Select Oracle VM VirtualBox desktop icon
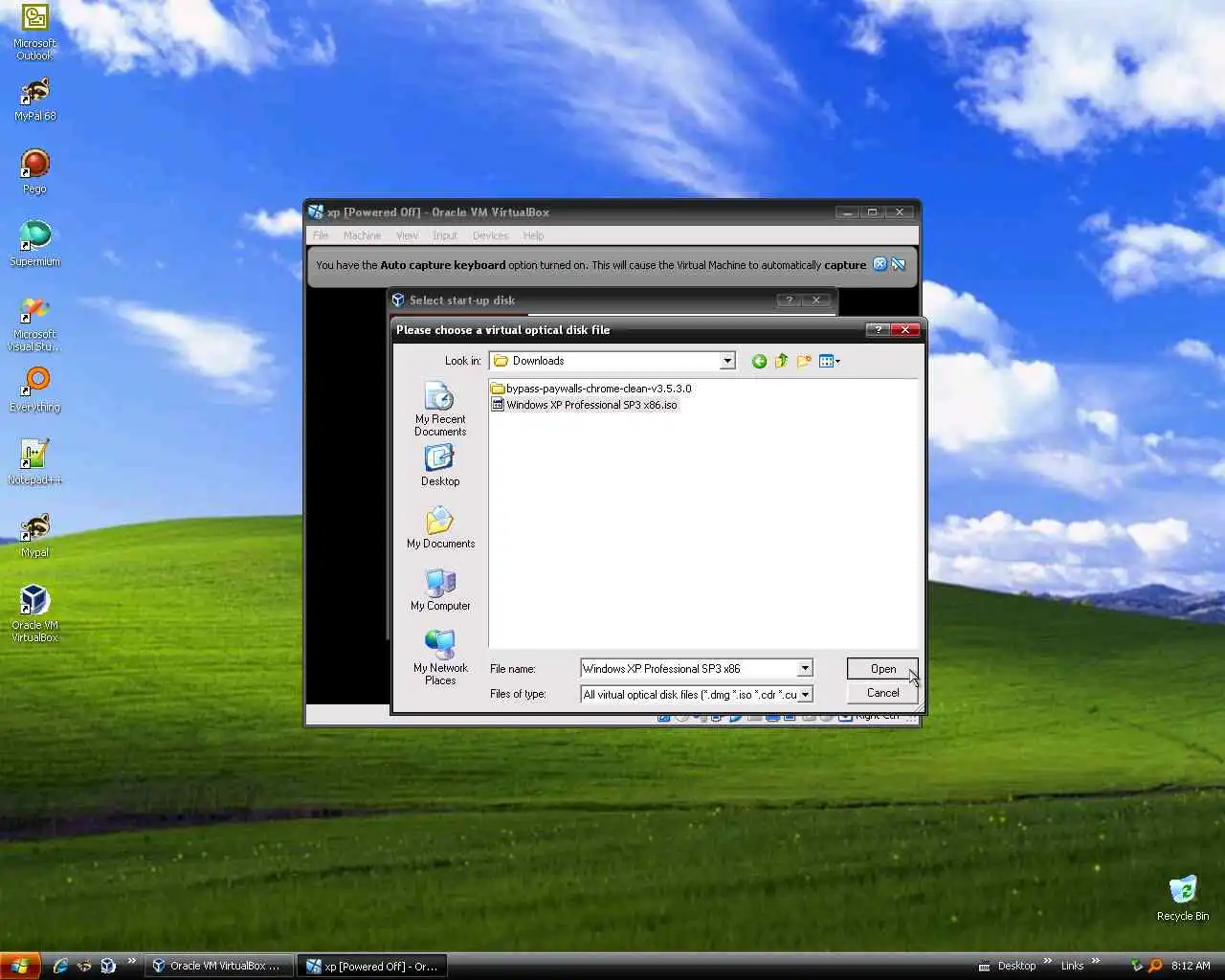1225x980 pixels. coord(34,613)
